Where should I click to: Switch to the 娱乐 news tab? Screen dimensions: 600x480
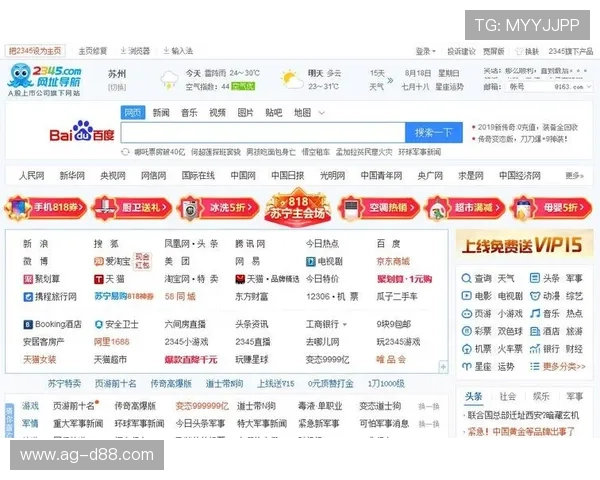coord(541,397)
